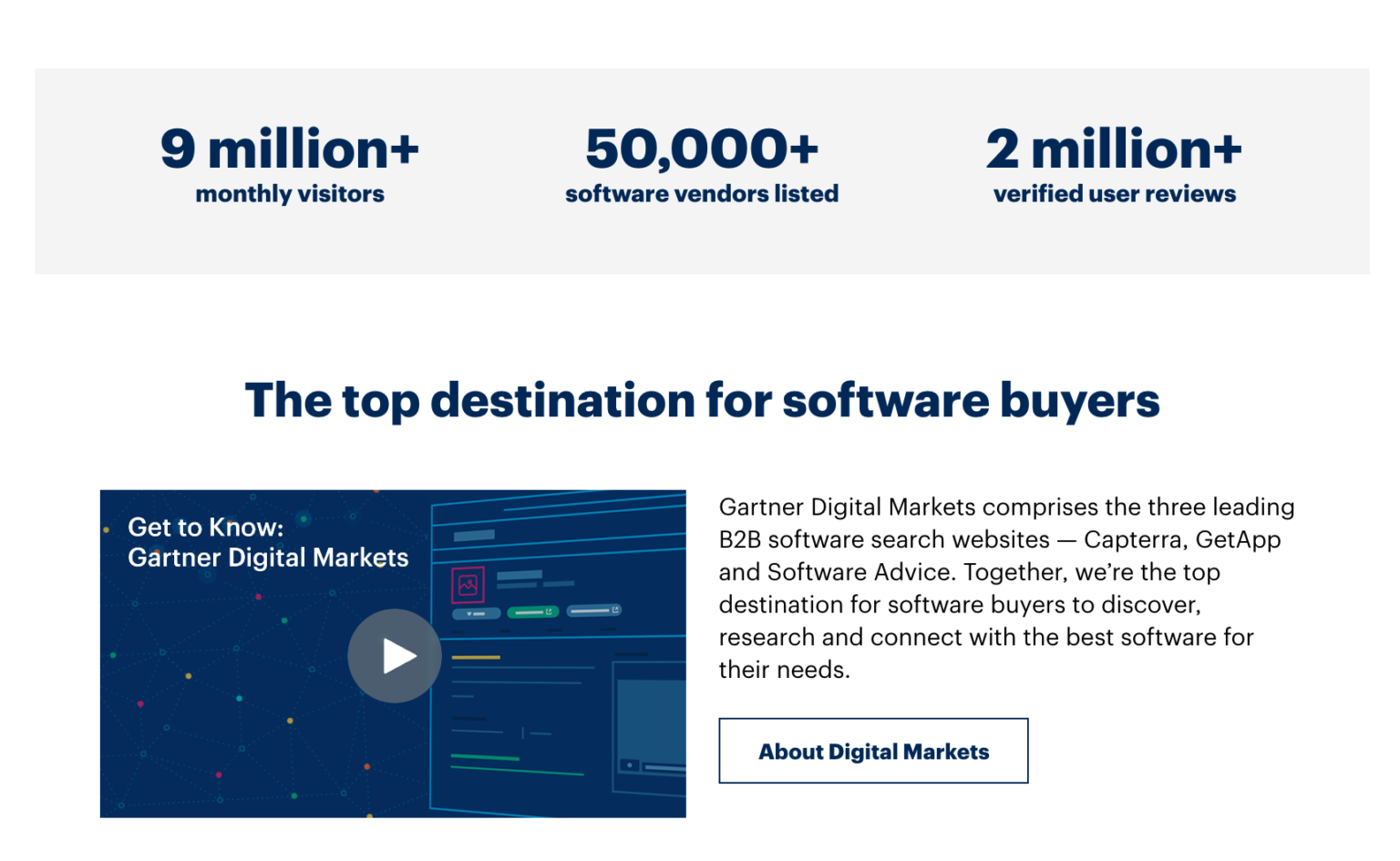Click the top destination for software buyers heading

702,401
